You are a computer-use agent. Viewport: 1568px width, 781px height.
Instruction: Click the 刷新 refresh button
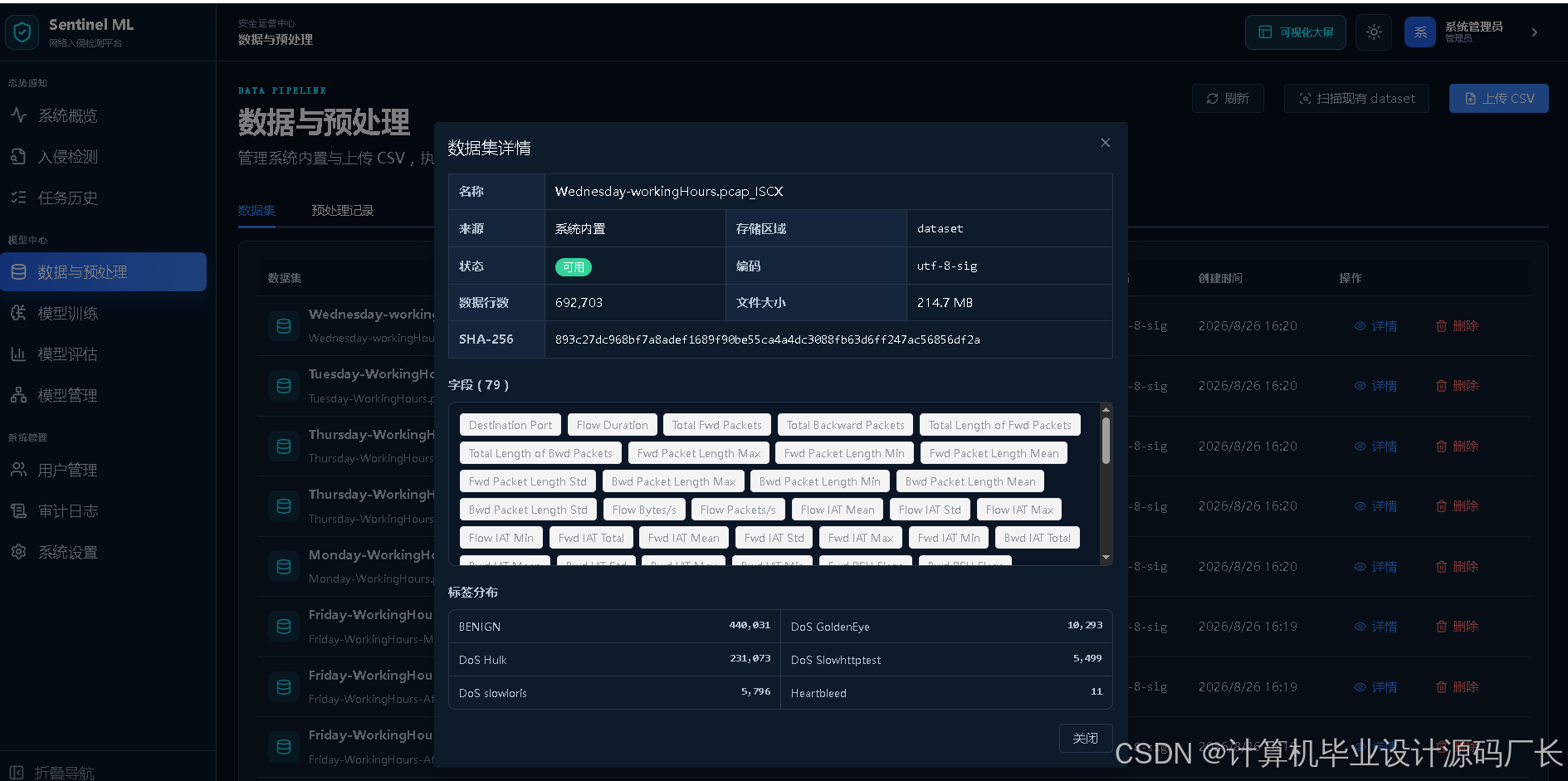pos(1228,98)
